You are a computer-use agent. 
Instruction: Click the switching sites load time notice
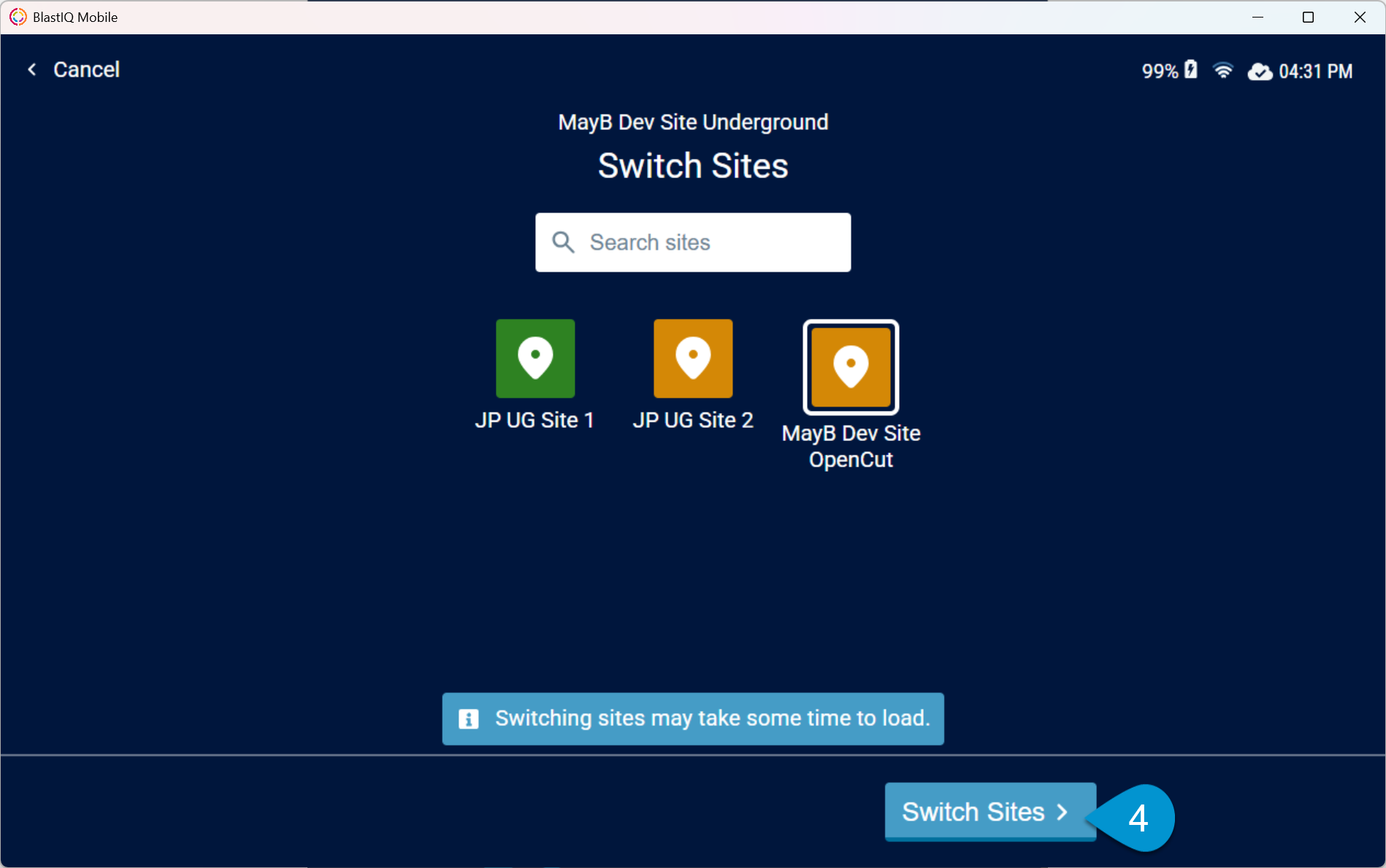pos(693,719)
